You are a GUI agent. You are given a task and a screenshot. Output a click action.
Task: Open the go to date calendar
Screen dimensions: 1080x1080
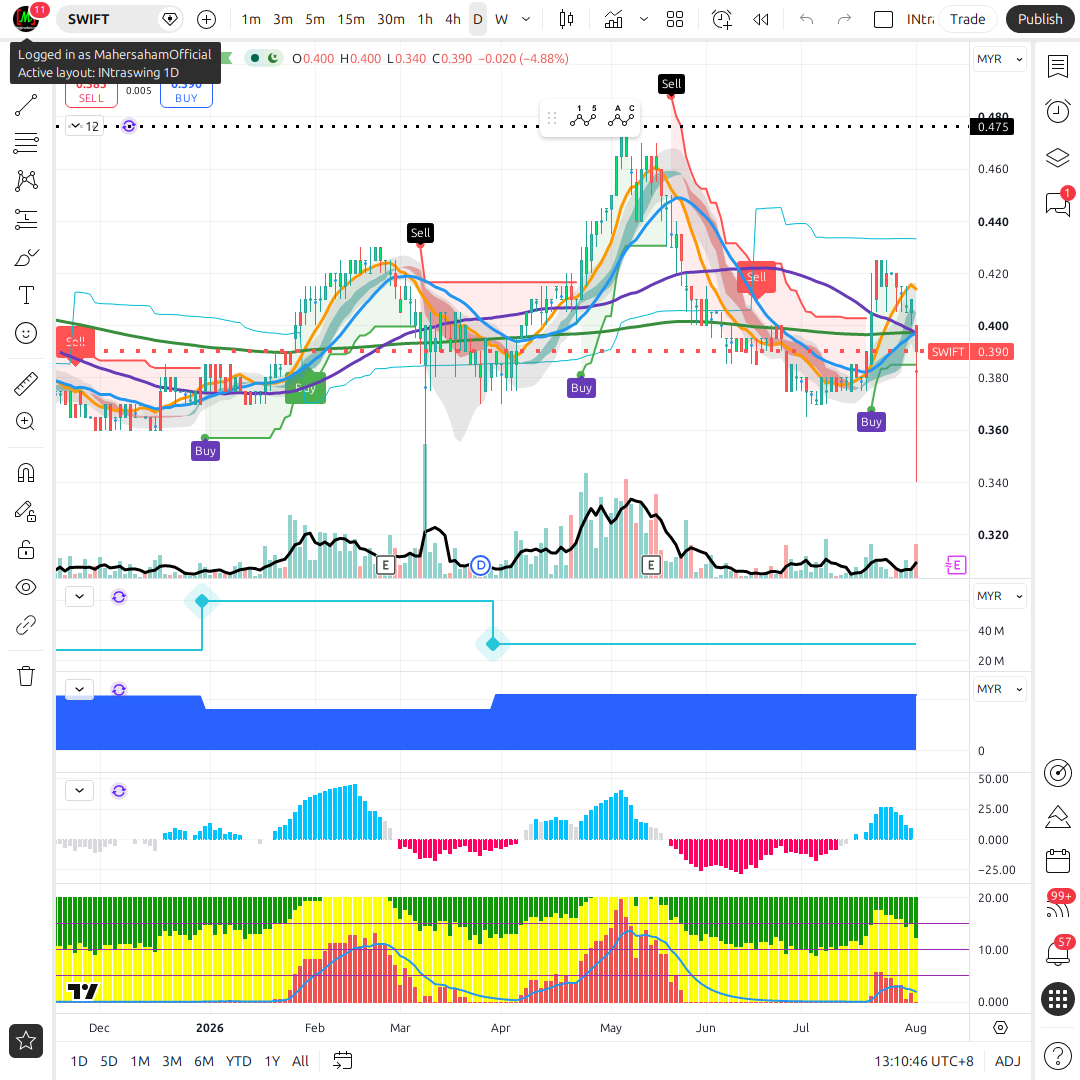click(342, 1061)
